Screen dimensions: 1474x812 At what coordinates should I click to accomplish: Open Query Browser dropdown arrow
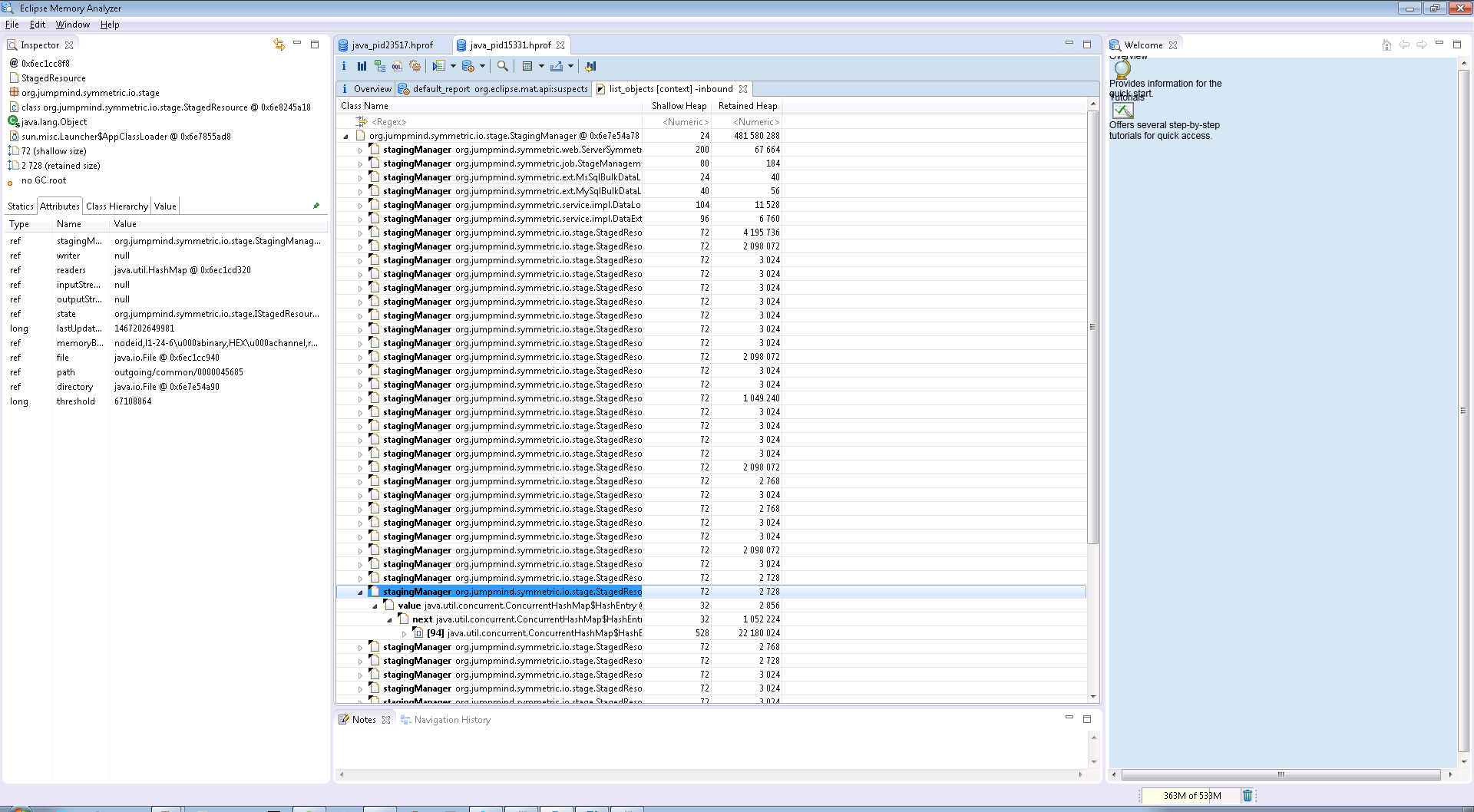pos(482,66)
